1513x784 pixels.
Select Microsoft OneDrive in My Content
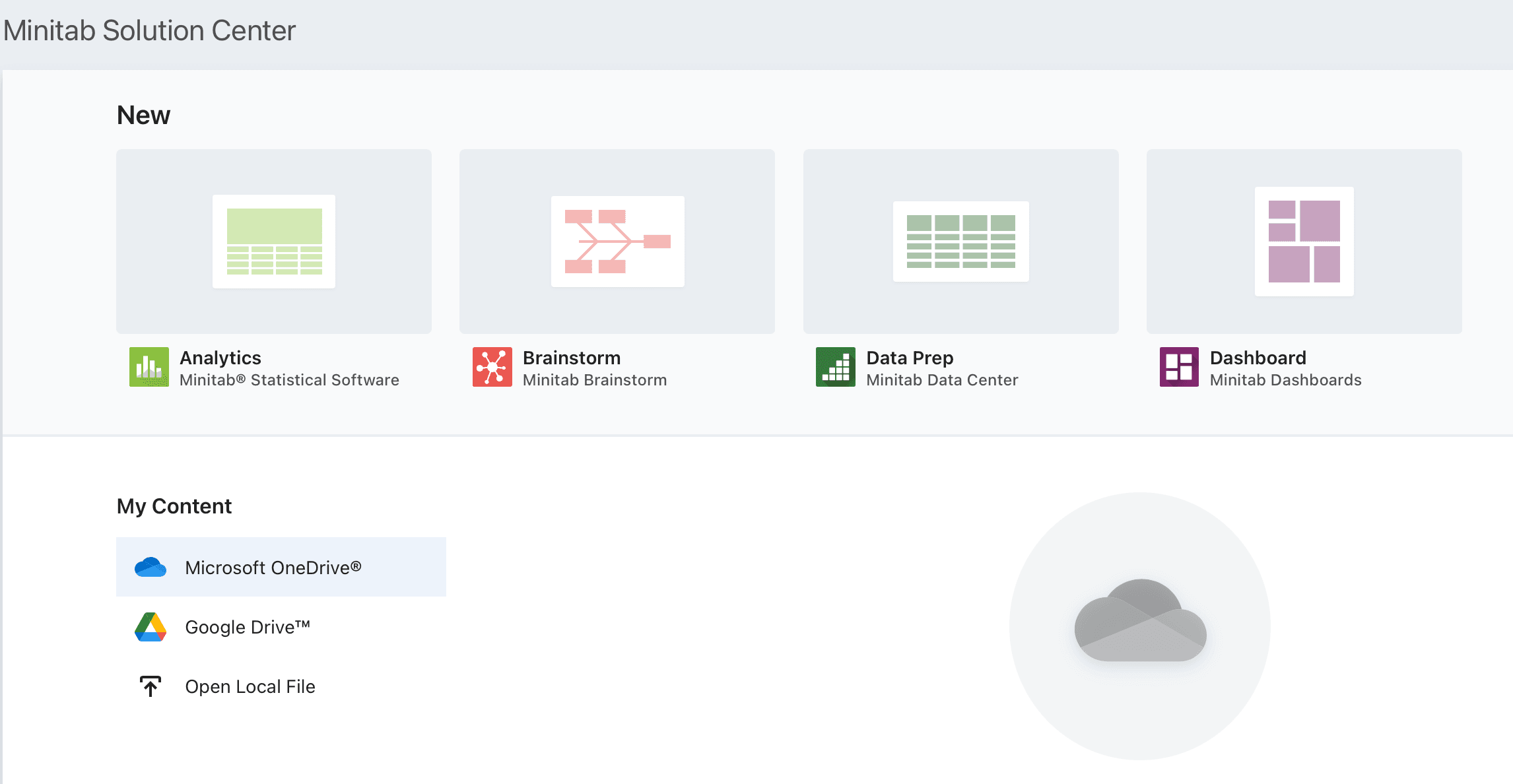tap(281, 567)
